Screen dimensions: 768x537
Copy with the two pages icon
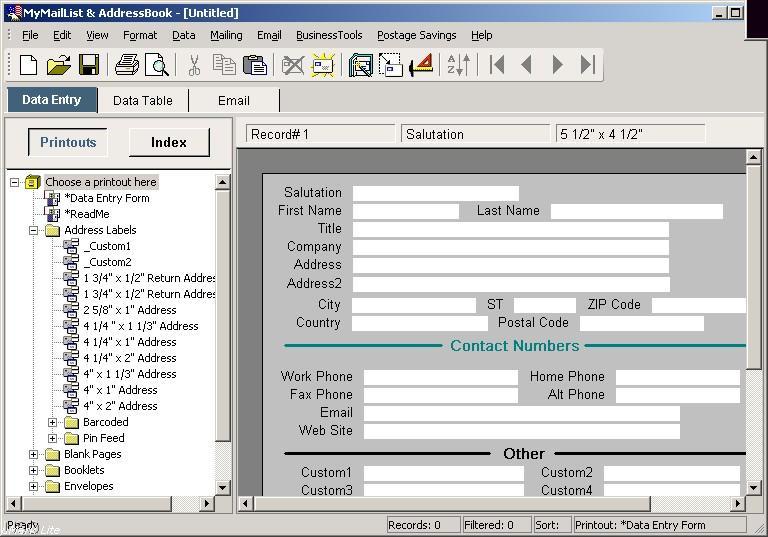pos(224,65)
